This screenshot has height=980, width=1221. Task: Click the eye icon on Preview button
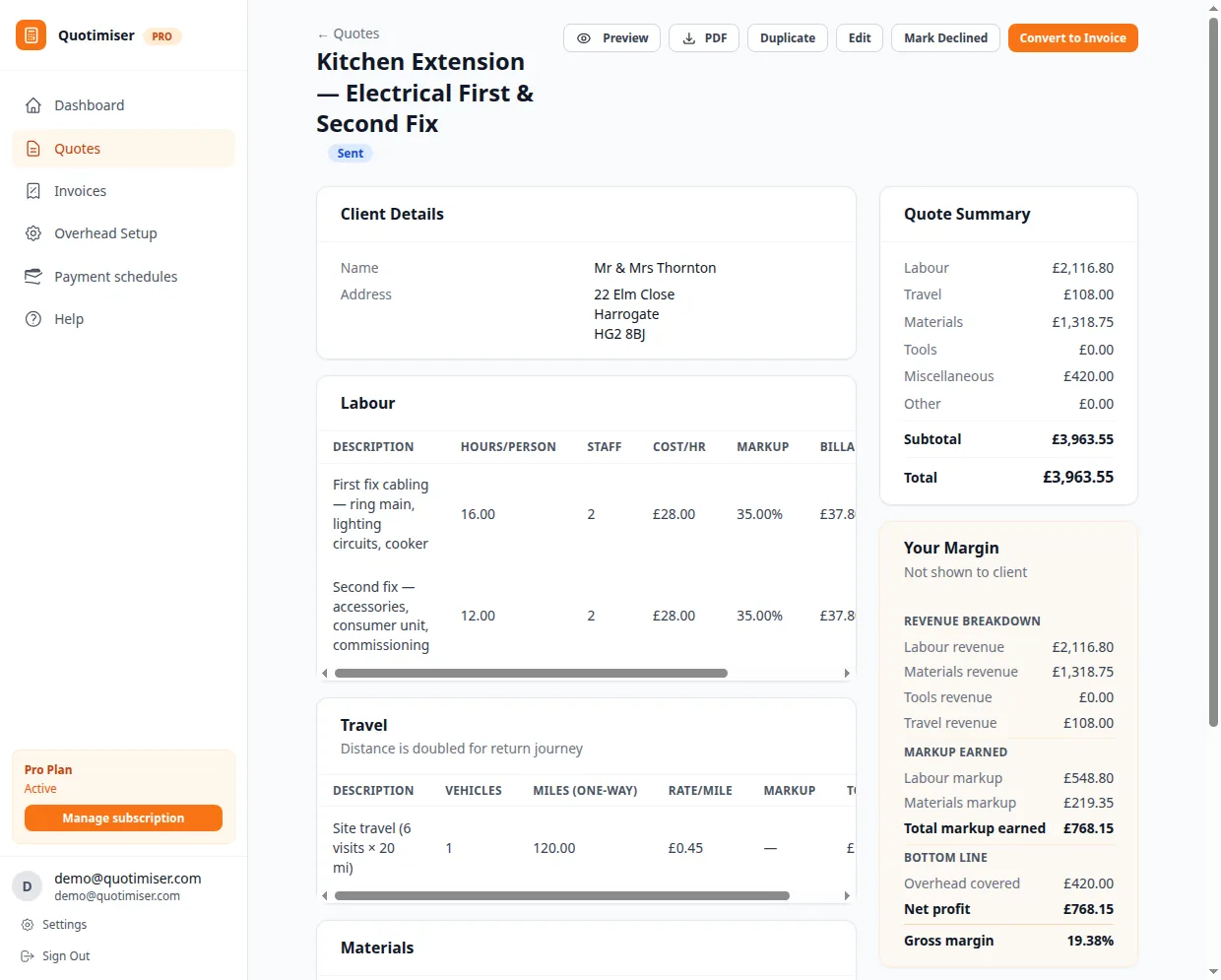(x=584, y=38)
